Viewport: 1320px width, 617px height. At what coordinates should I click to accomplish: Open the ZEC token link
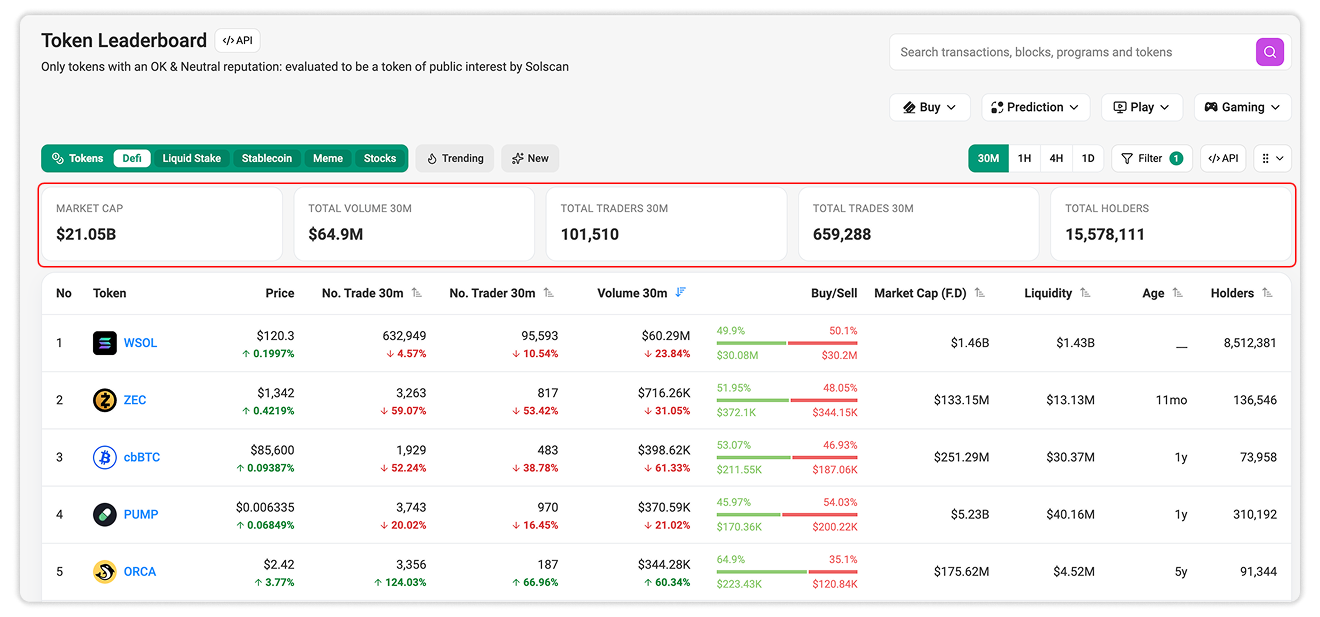tap(135, 400)
